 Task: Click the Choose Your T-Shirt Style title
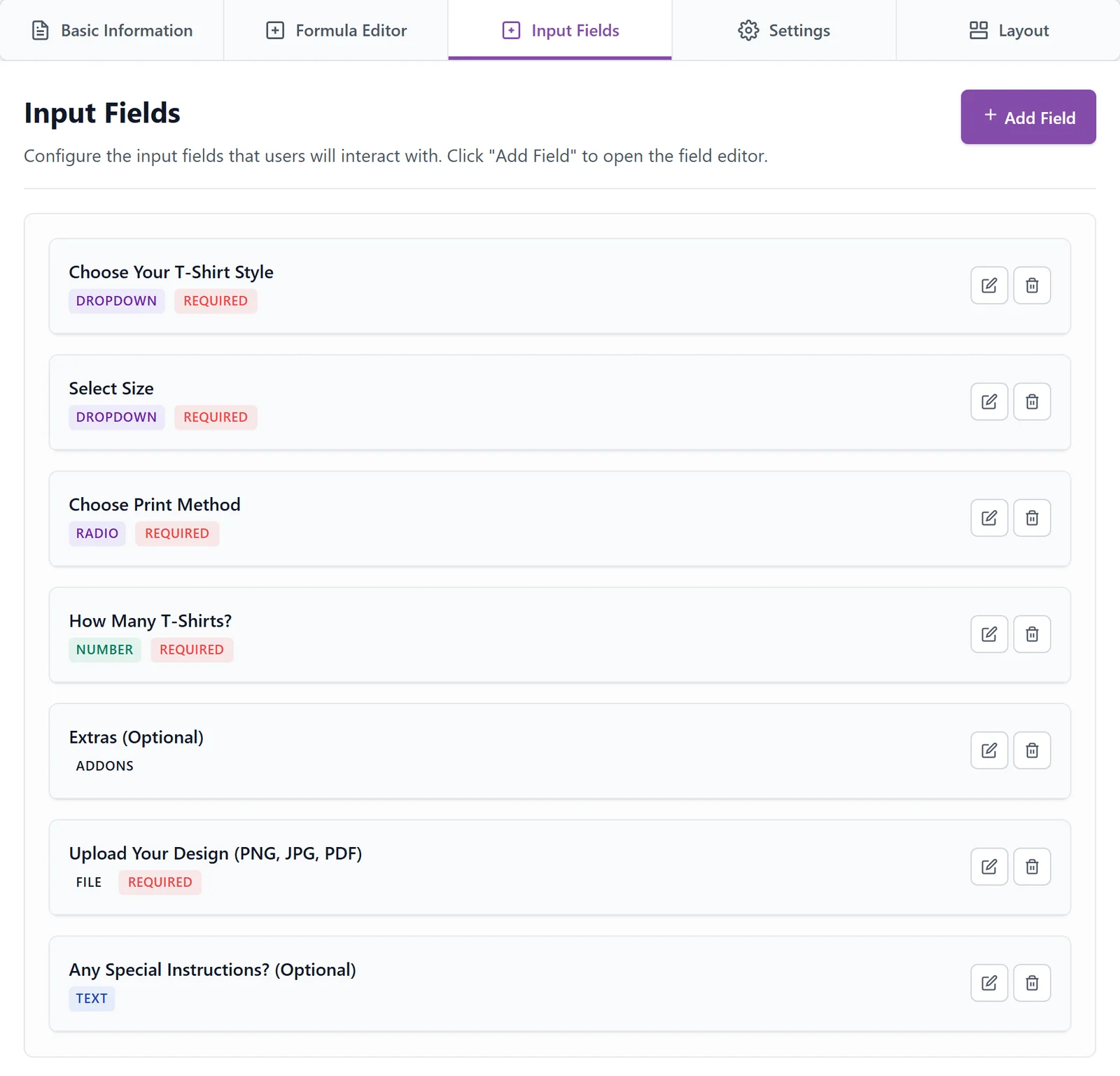coord(171,272)
